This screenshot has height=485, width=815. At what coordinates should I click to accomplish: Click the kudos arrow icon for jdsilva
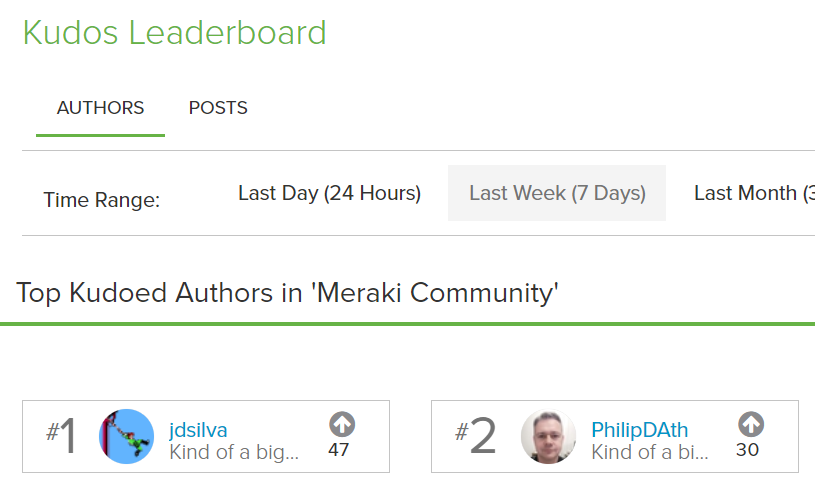tap(342, 424)
